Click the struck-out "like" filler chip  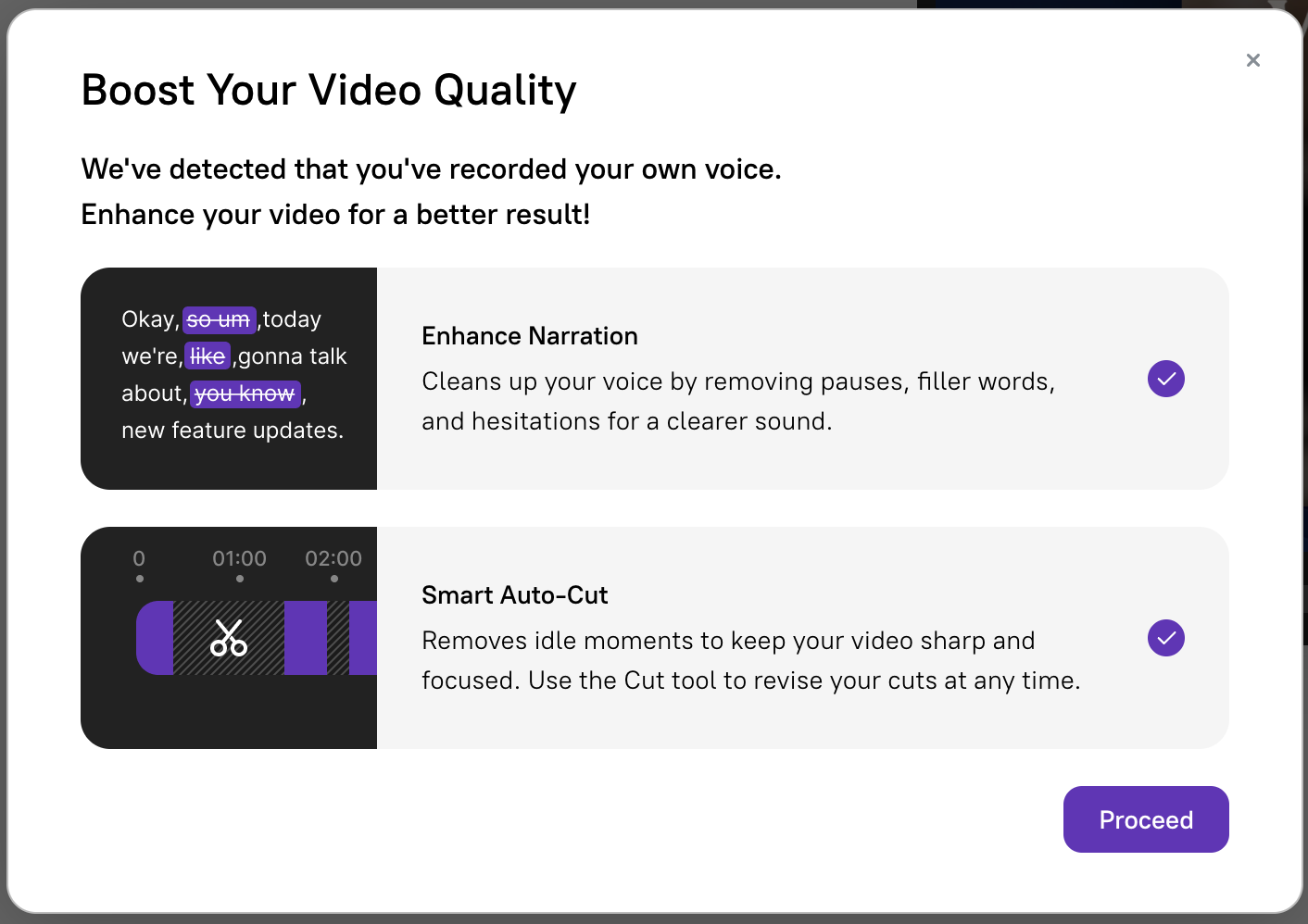click(x=208, y=356)
